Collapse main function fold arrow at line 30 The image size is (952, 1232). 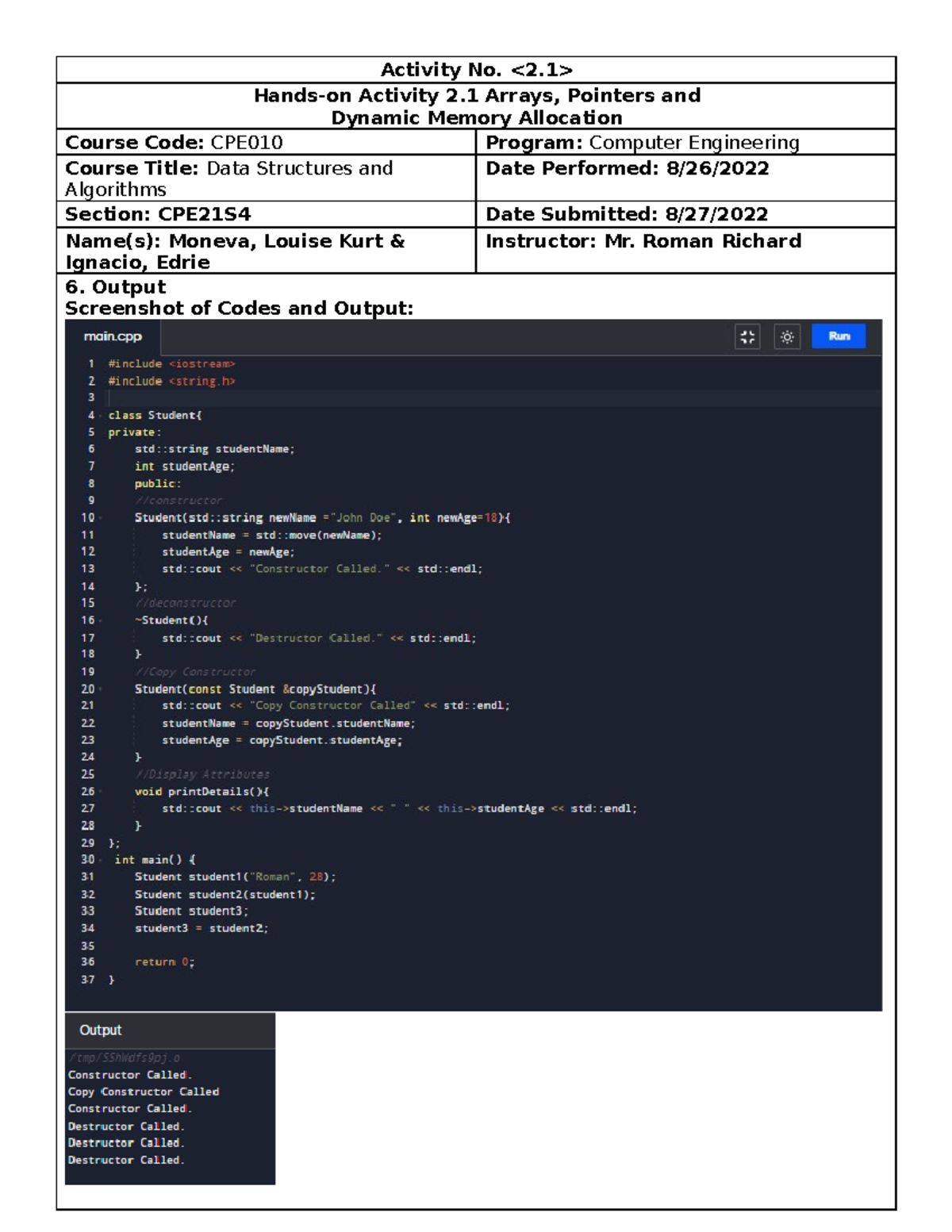pyautogui.click(x=101, y=860)
